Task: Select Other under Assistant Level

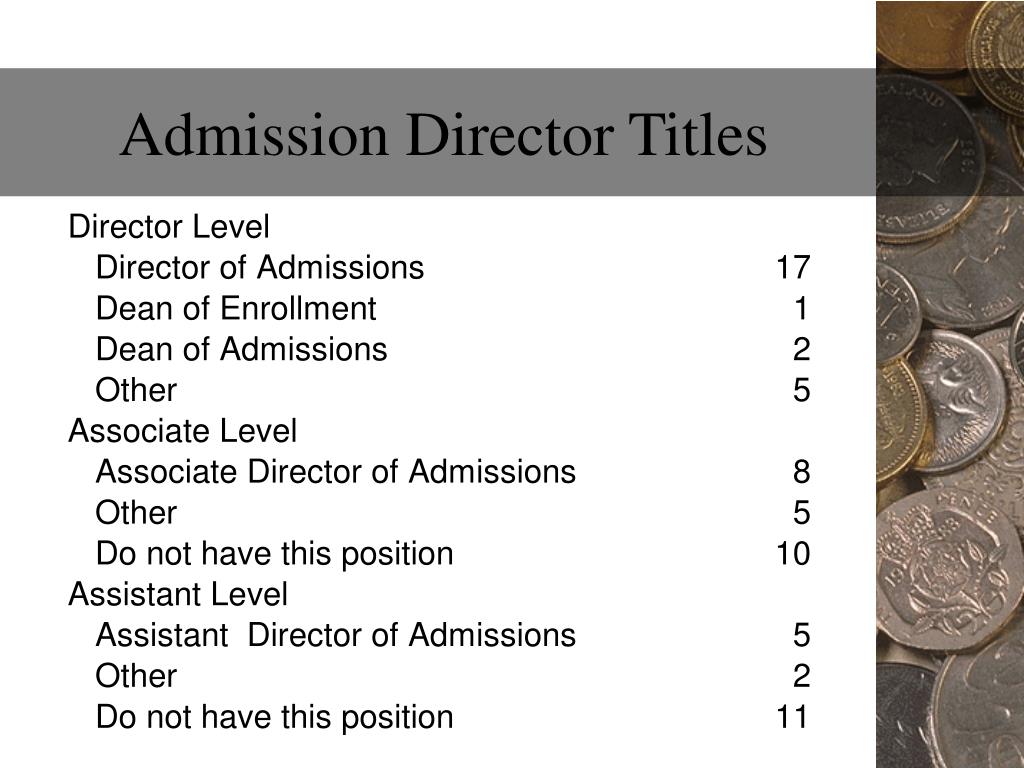Action: tap(136, 676)
